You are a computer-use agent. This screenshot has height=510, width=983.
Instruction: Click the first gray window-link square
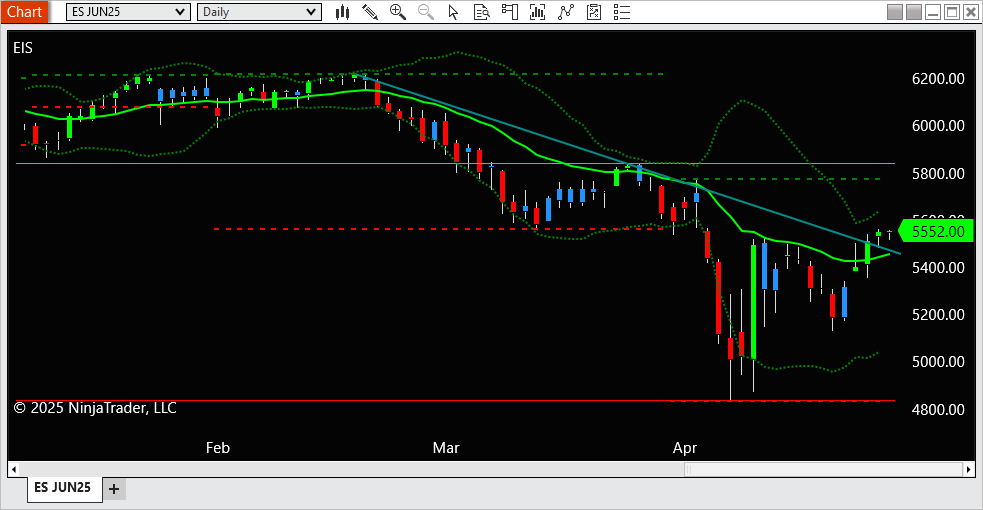(895, 12)
